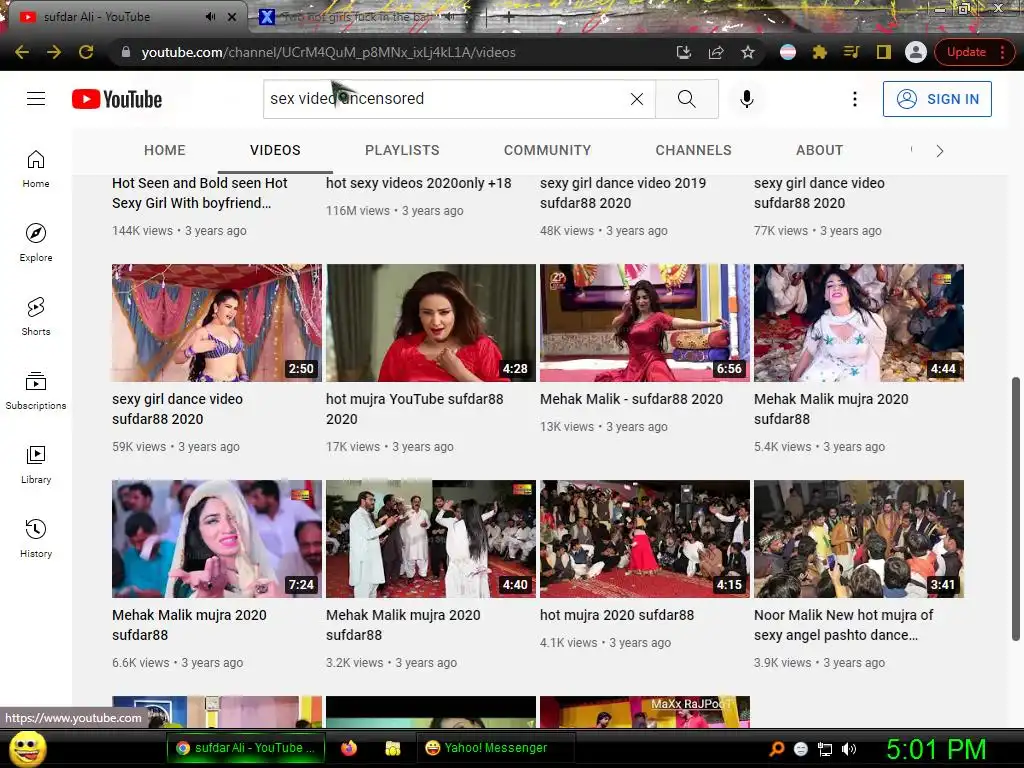Open the 6:56 Mehak Malik sufdar88 thumbnail
Viewport: 1024px width, 768px height.
(x=645, y=323)
